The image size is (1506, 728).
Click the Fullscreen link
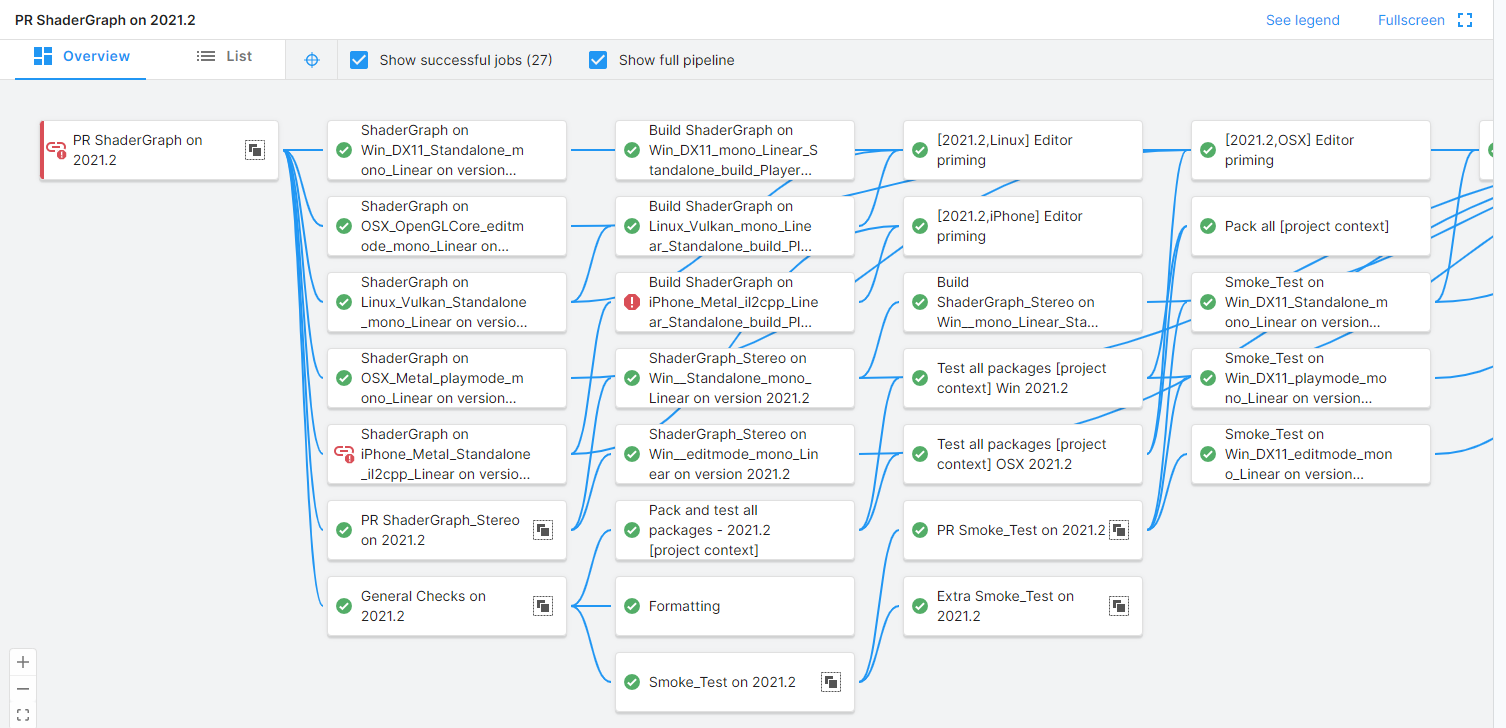[x=1411, y=20]
